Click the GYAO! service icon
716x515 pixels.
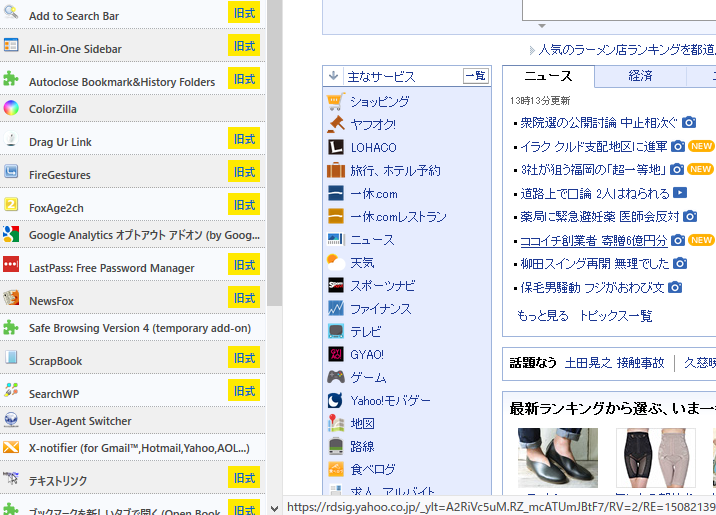tap(336, 354)
